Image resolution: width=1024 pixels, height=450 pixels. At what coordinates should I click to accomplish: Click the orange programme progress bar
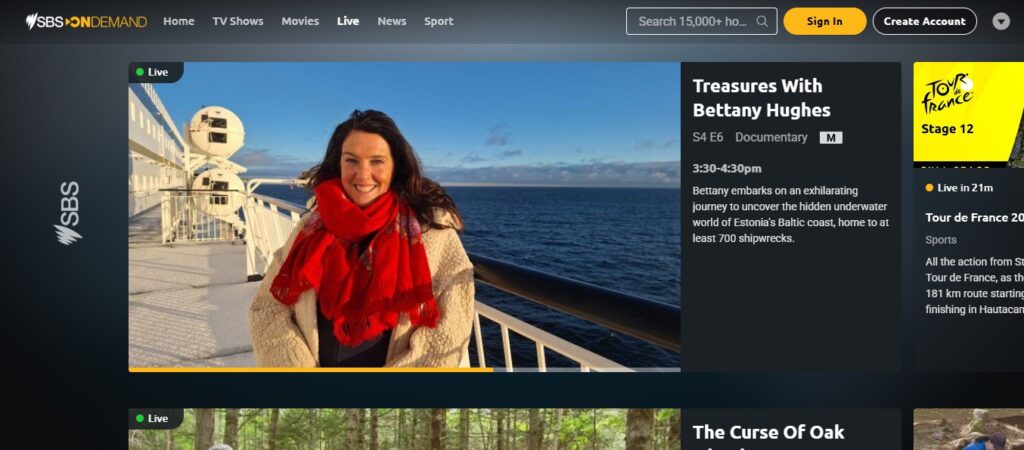pyautogui.click(x=311, y=370)
